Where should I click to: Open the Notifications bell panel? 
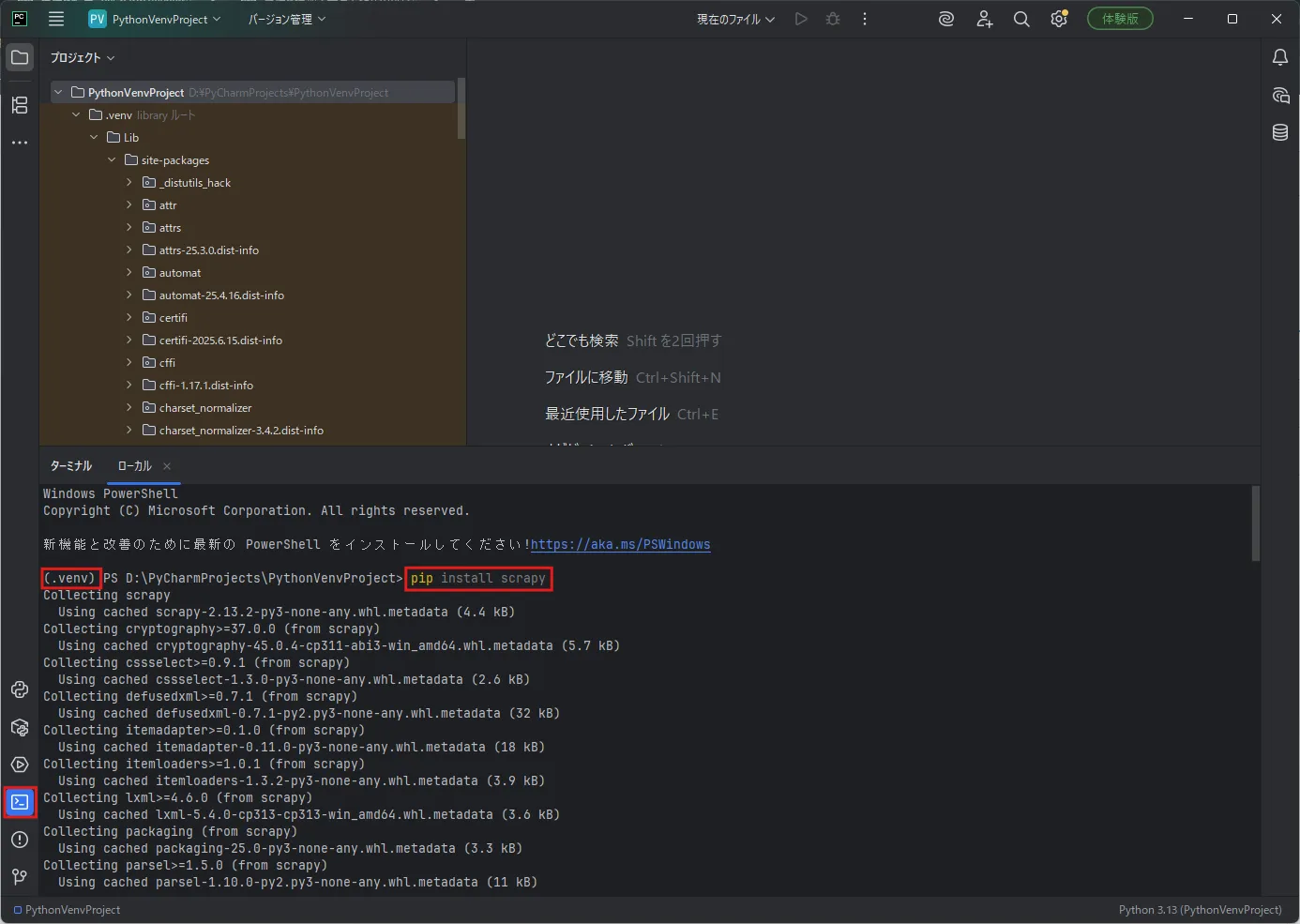click(x=1280, y=57)
